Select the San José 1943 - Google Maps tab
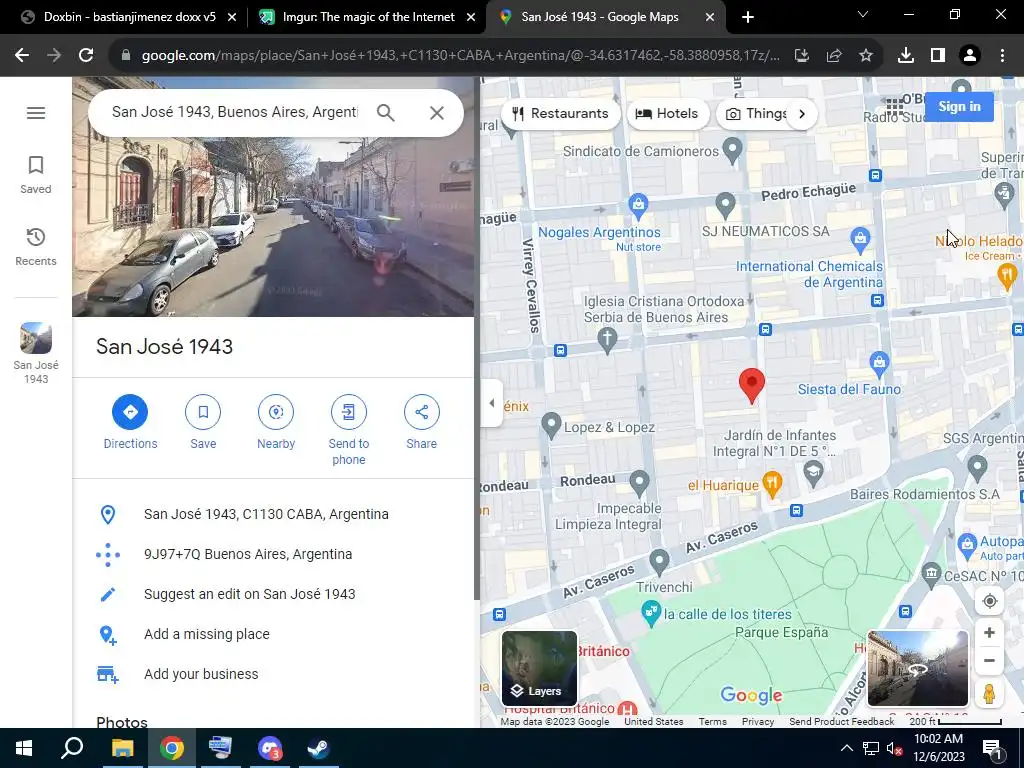The height and width of the screenshot is (768, 1024). (x=600, y=17)
